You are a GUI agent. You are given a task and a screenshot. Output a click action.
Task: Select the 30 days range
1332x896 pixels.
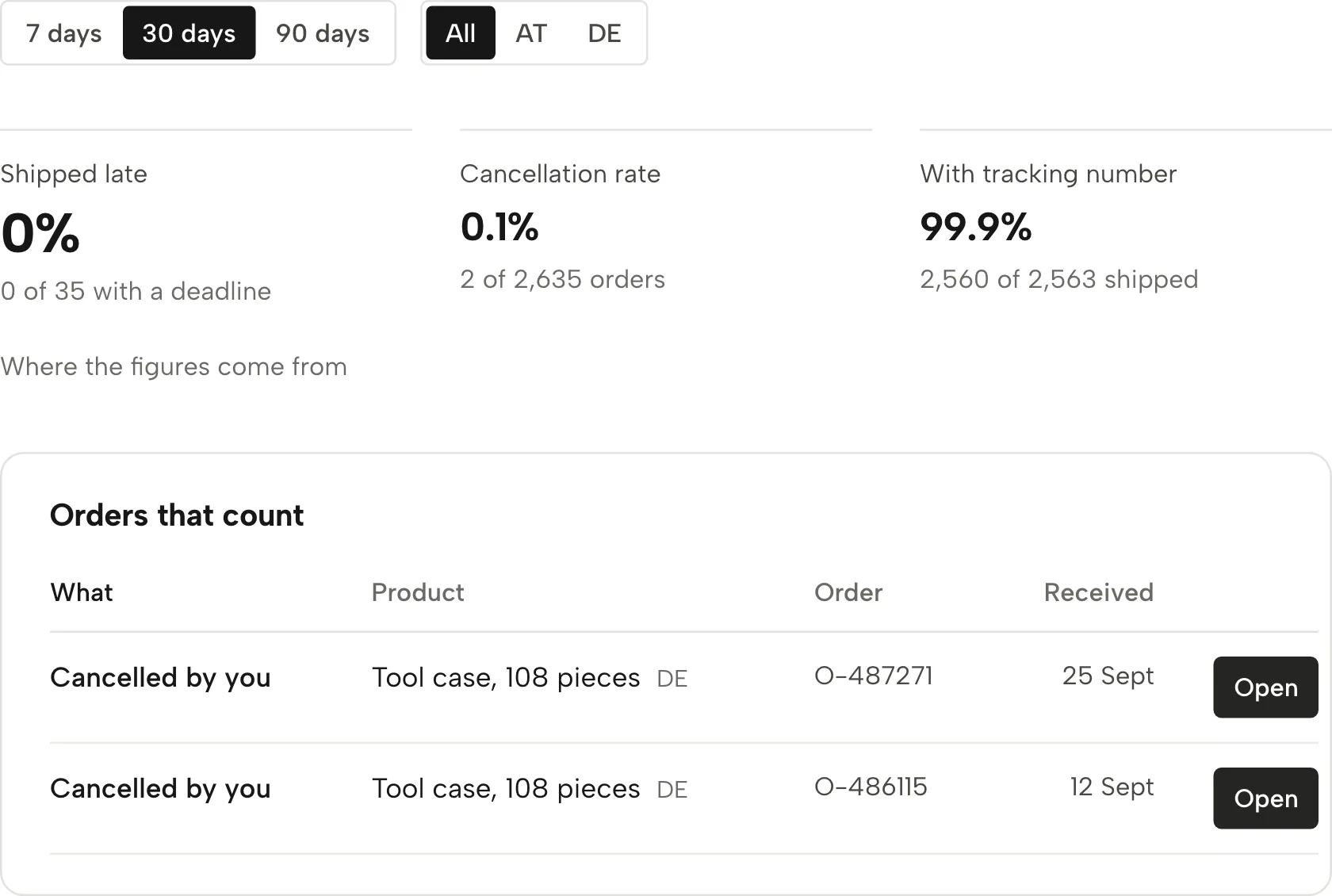click(189, 33)
